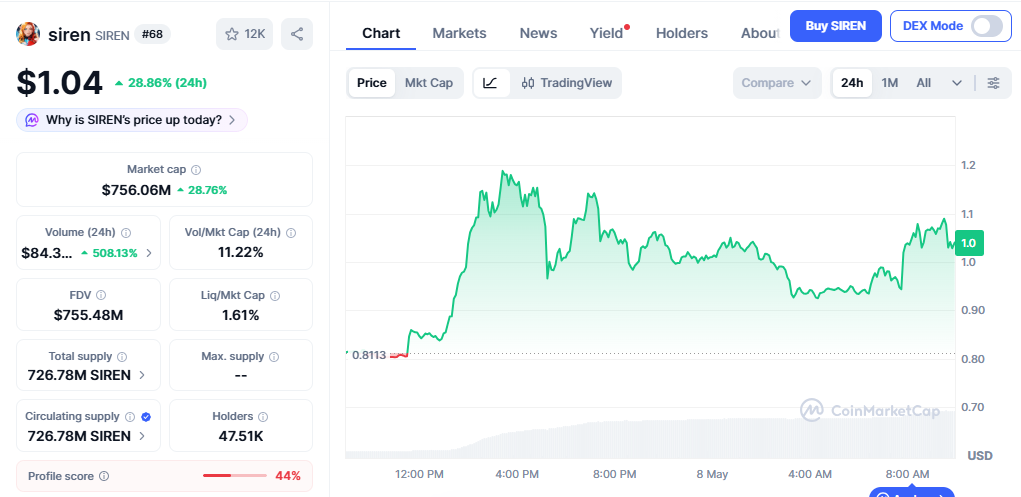Open the share icon button

297,34
